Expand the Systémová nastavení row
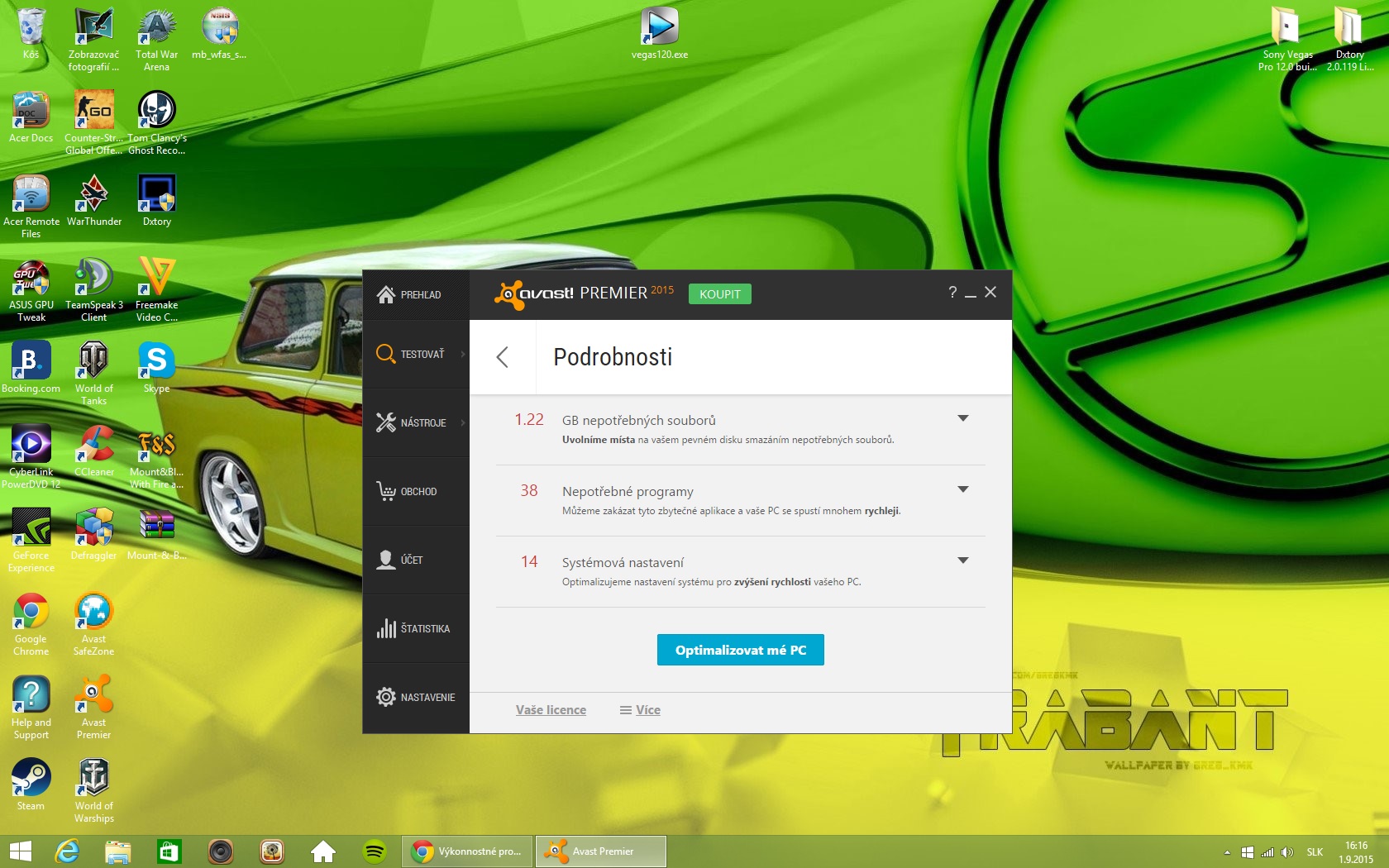This screenshot has width=1389, height=868. tap(962, 560)
